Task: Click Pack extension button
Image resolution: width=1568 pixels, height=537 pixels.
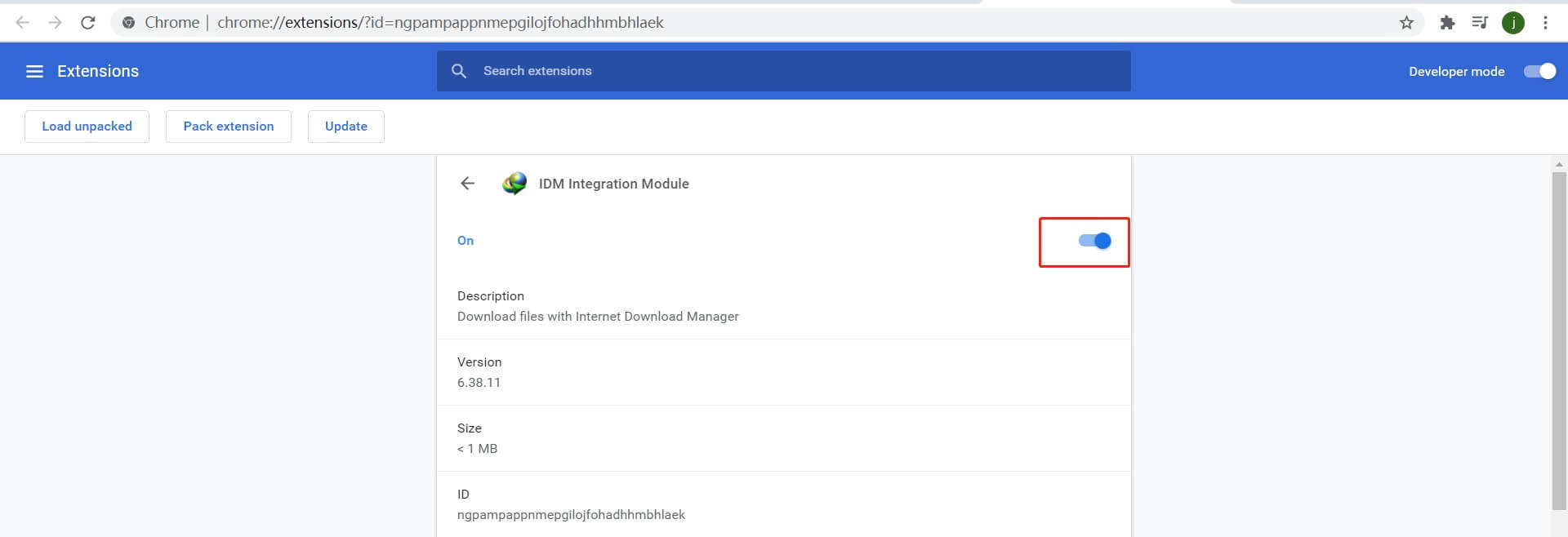Action: click(229, 126)
